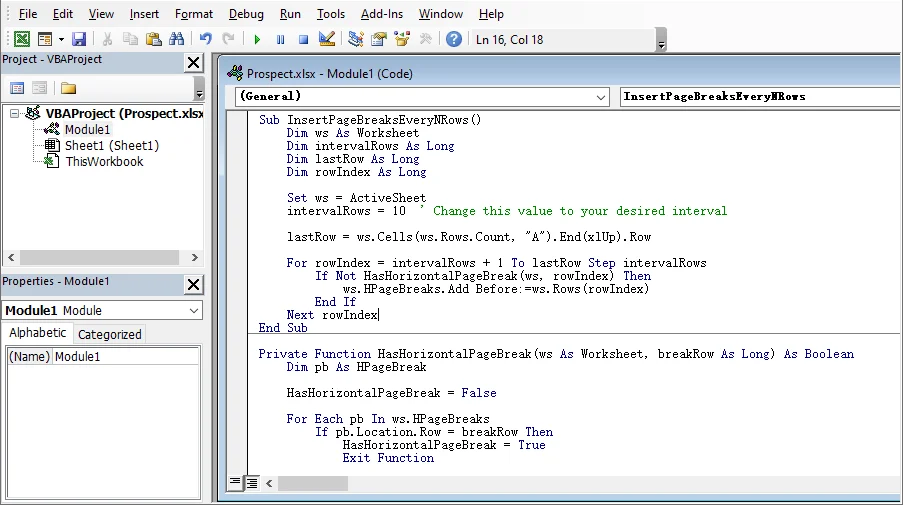Viewport: 903px width, 505px height.
Task: Click the View Code icon in Project panel
Action: pos(17,88)
